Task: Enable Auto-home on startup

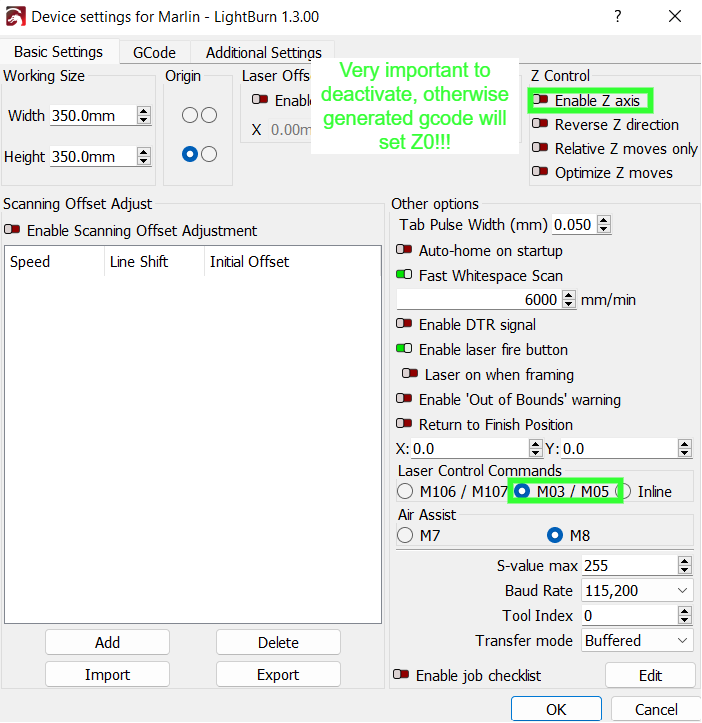Action: [404, 249]
